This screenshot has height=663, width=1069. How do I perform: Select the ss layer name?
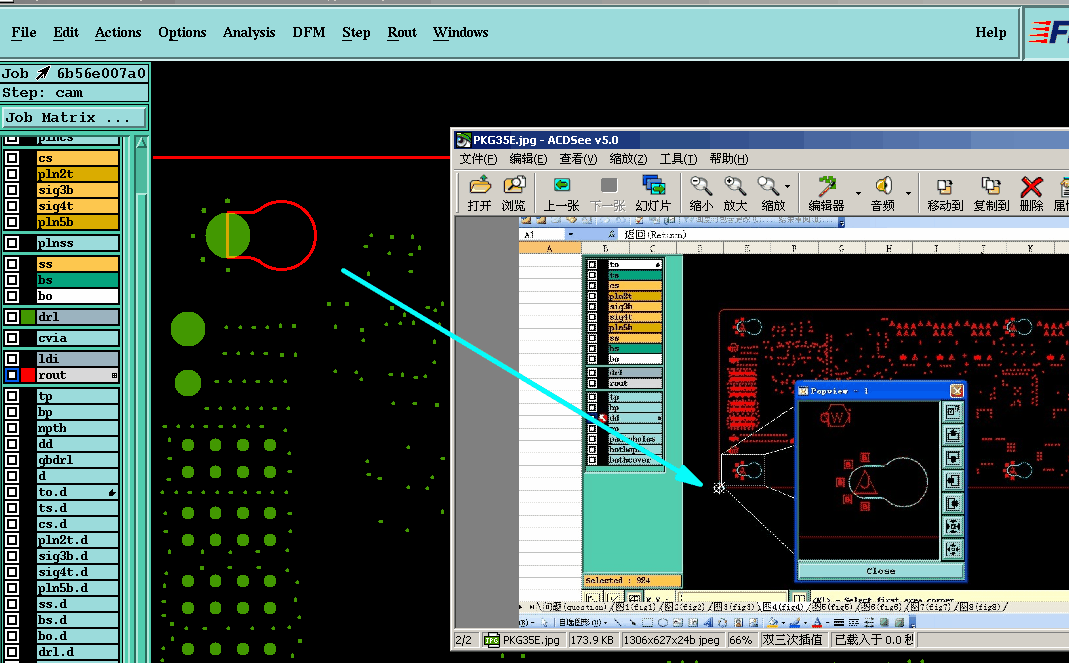click(78, 264)
